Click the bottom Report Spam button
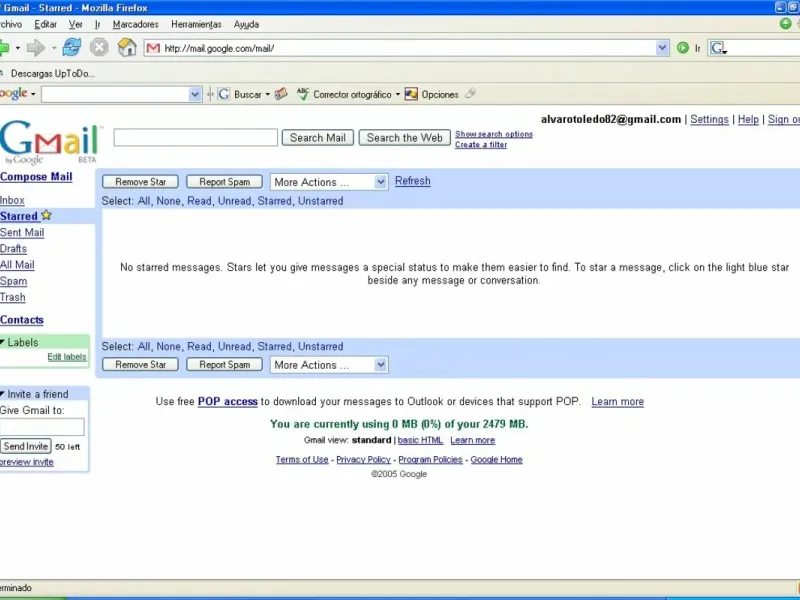The height and width of the screenshot is (600, 800). 224,364
